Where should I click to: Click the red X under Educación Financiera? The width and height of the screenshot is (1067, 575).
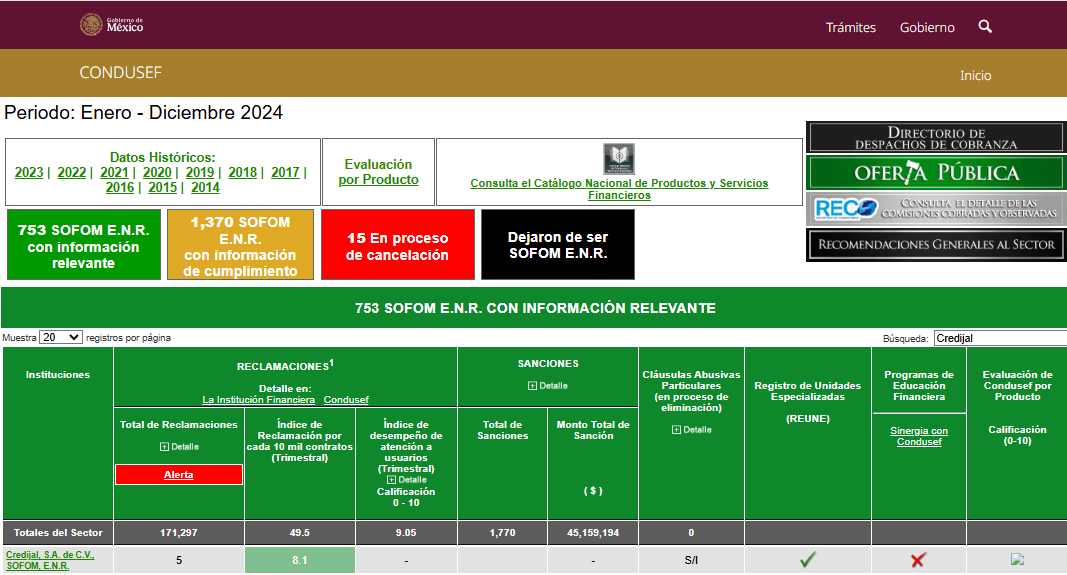918,560
